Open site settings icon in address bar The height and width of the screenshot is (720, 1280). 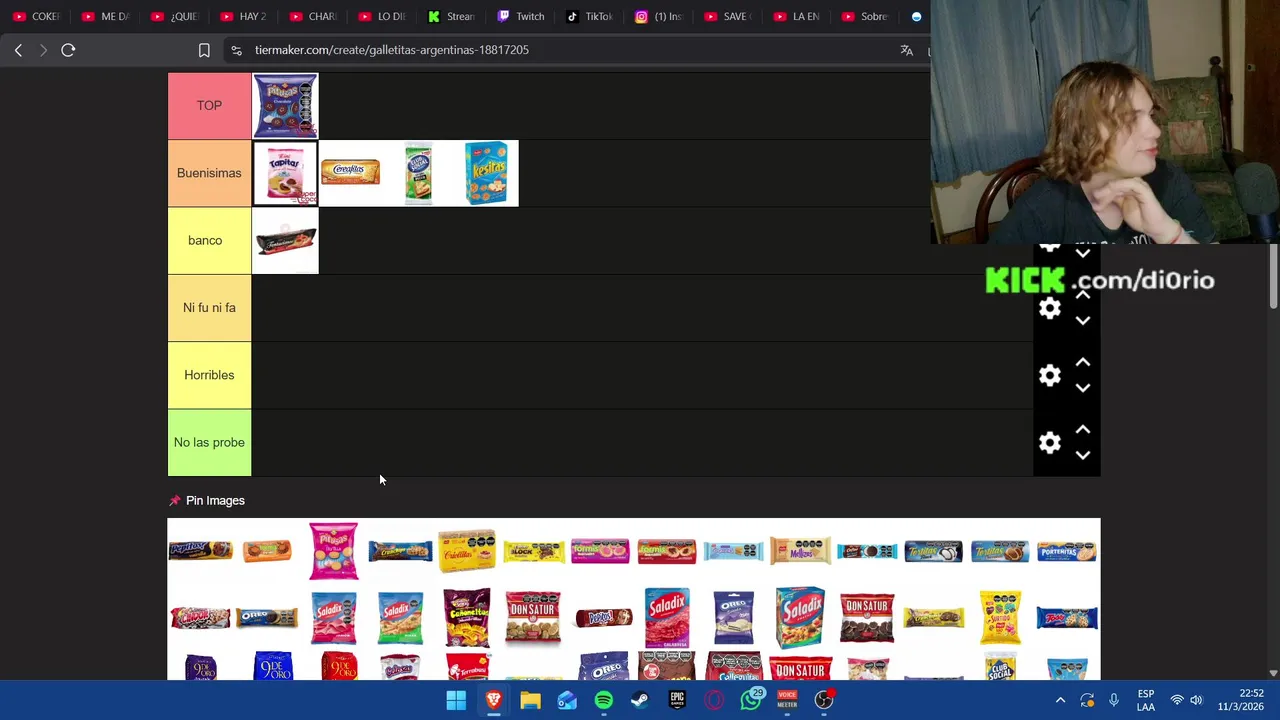coord(235,50)
